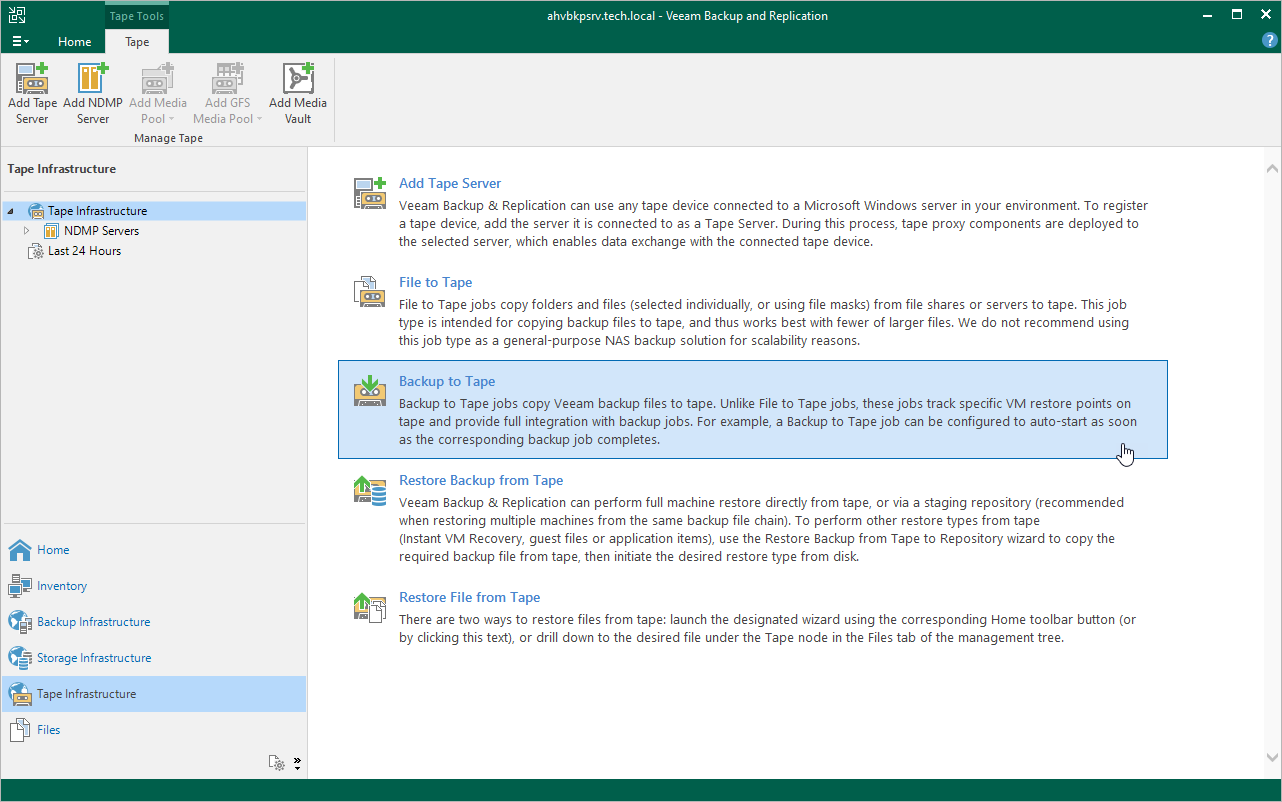Image resolution: width=1282 pixels, height=802 pixels.
Task: Select Tape Infrastructure in the navigation pane
Action: click(153, 694)
